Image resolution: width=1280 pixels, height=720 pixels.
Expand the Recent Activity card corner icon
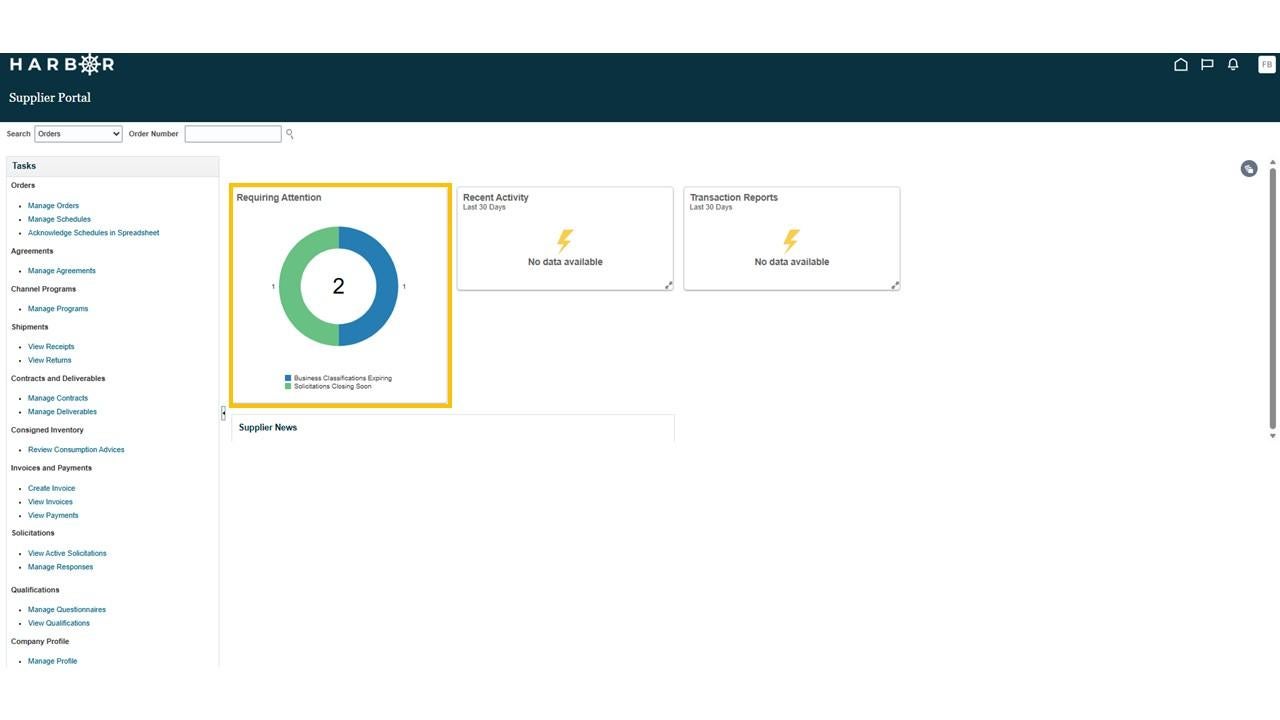click(669, 286)
